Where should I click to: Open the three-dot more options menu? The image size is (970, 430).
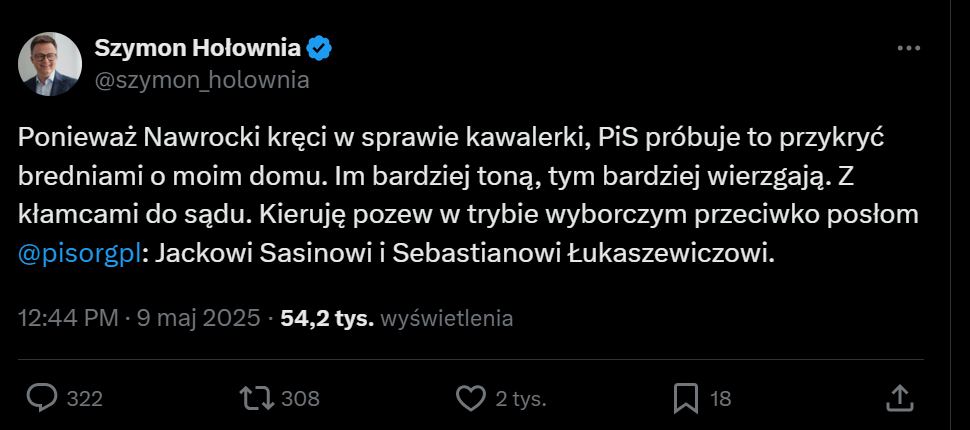(x=908, y=48)
